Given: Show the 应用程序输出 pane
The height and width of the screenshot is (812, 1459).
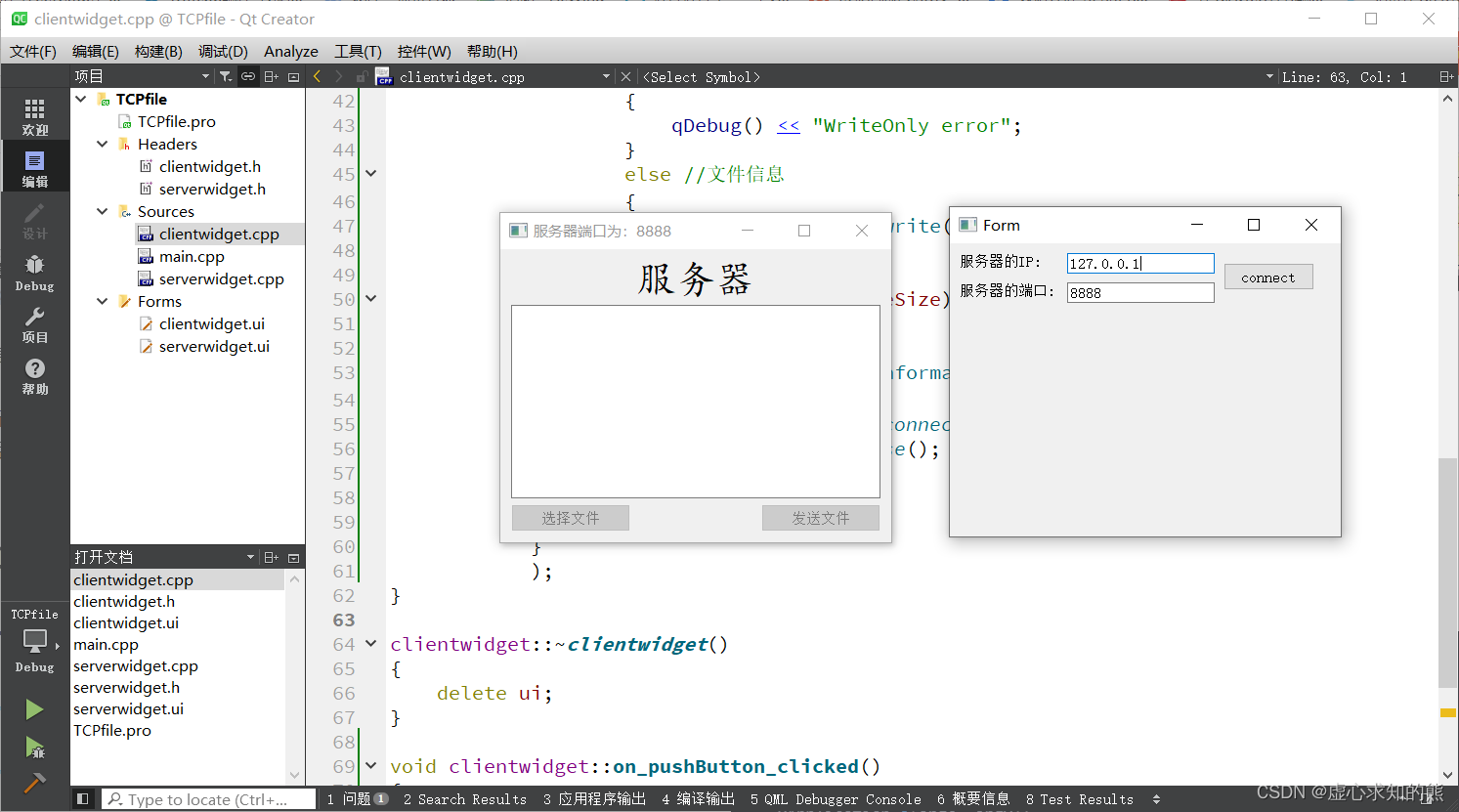Looking at the screenshot, I should [x=595, y=799].
